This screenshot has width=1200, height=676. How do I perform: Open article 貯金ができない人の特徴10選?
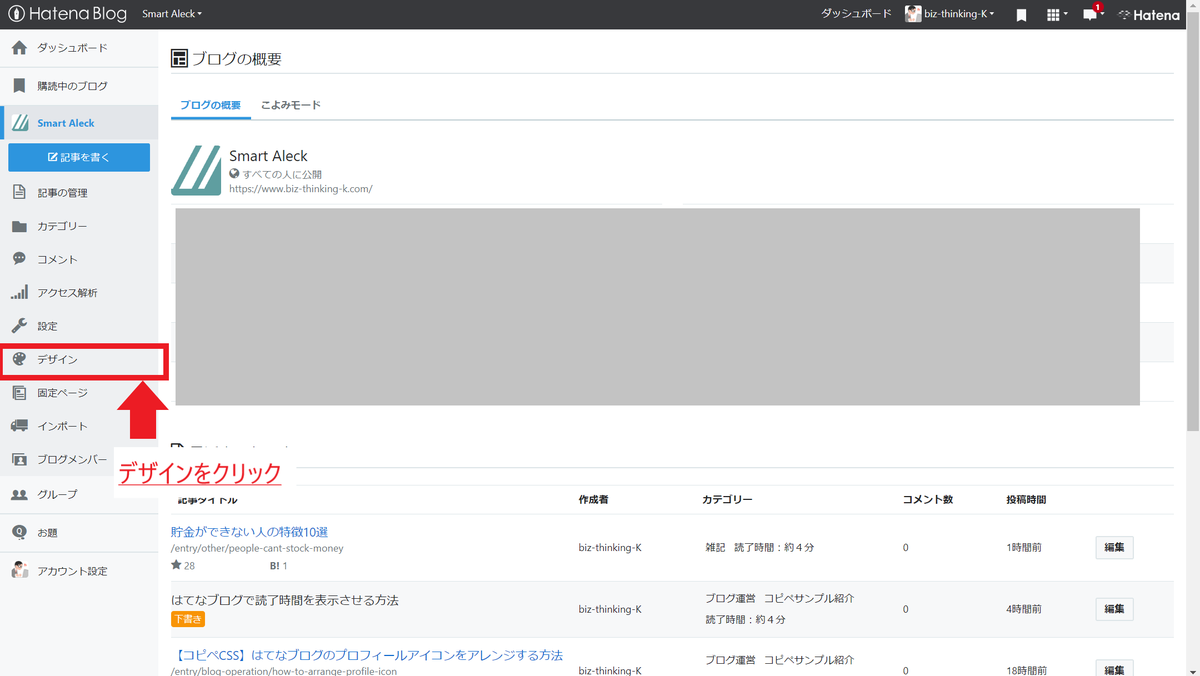tap(249, 531)
